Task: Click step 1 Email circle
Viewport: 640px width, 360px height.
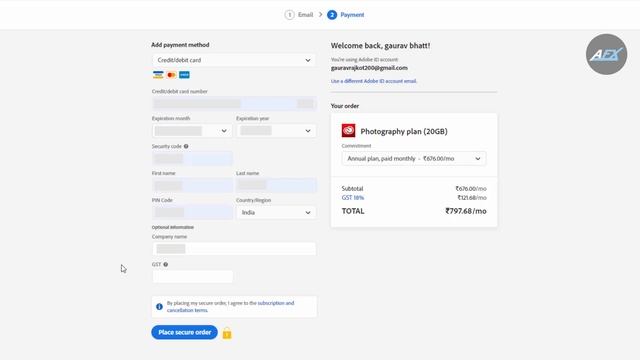Action: [x=289, y=15]
